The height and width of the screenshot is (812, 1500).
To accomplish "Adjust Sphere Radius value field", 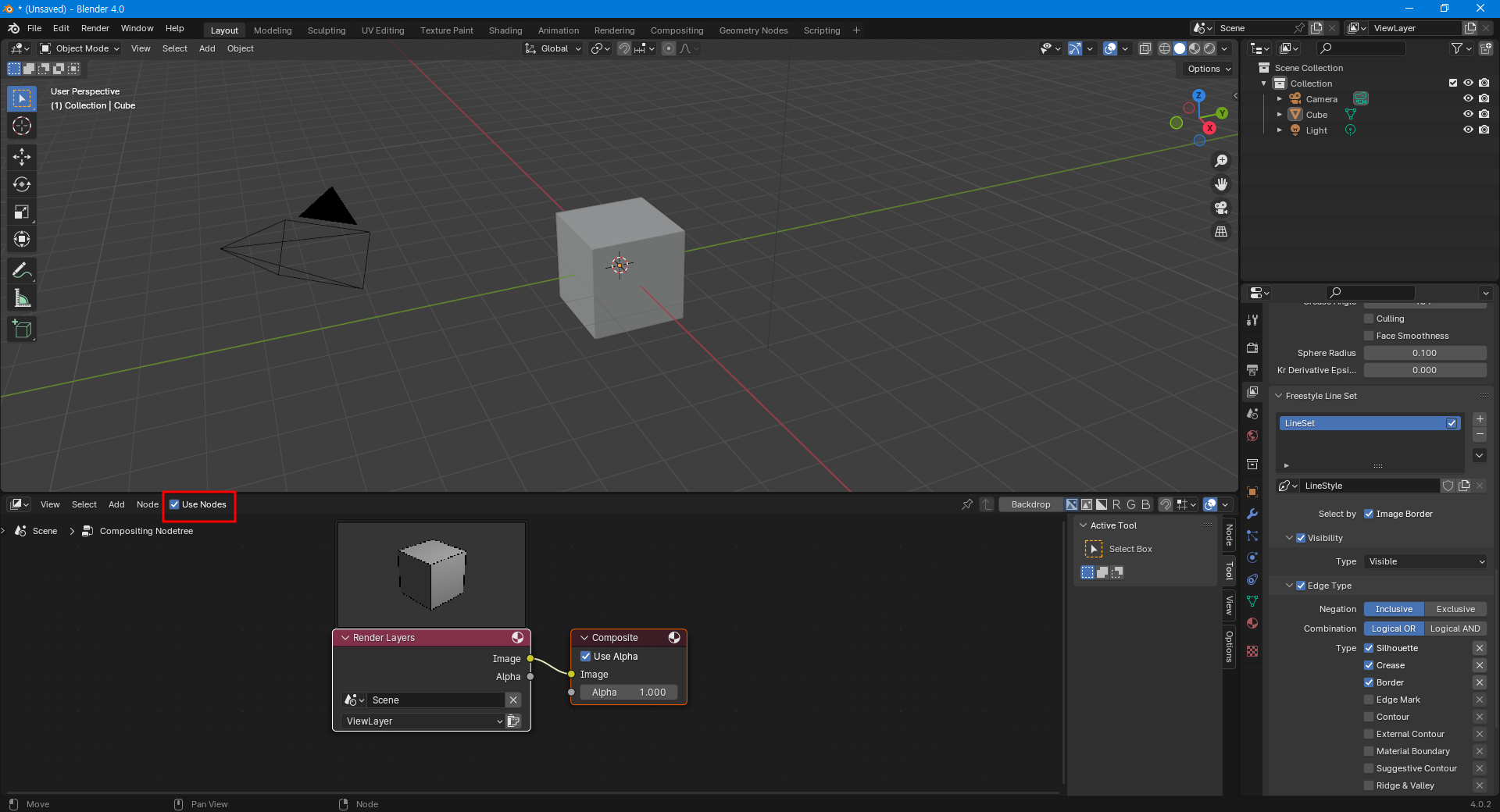I will point(1425,353).
